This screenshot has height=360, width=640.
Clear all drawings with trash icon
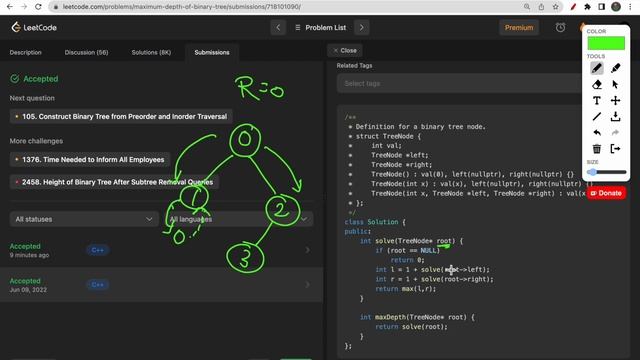[x=597, y=149]
